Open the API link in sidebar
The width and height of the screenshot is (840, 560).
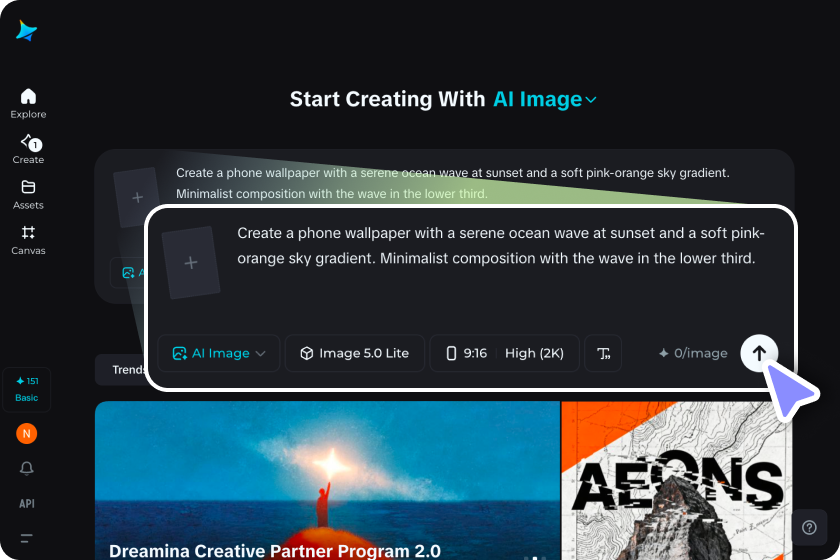click(26, 504)
